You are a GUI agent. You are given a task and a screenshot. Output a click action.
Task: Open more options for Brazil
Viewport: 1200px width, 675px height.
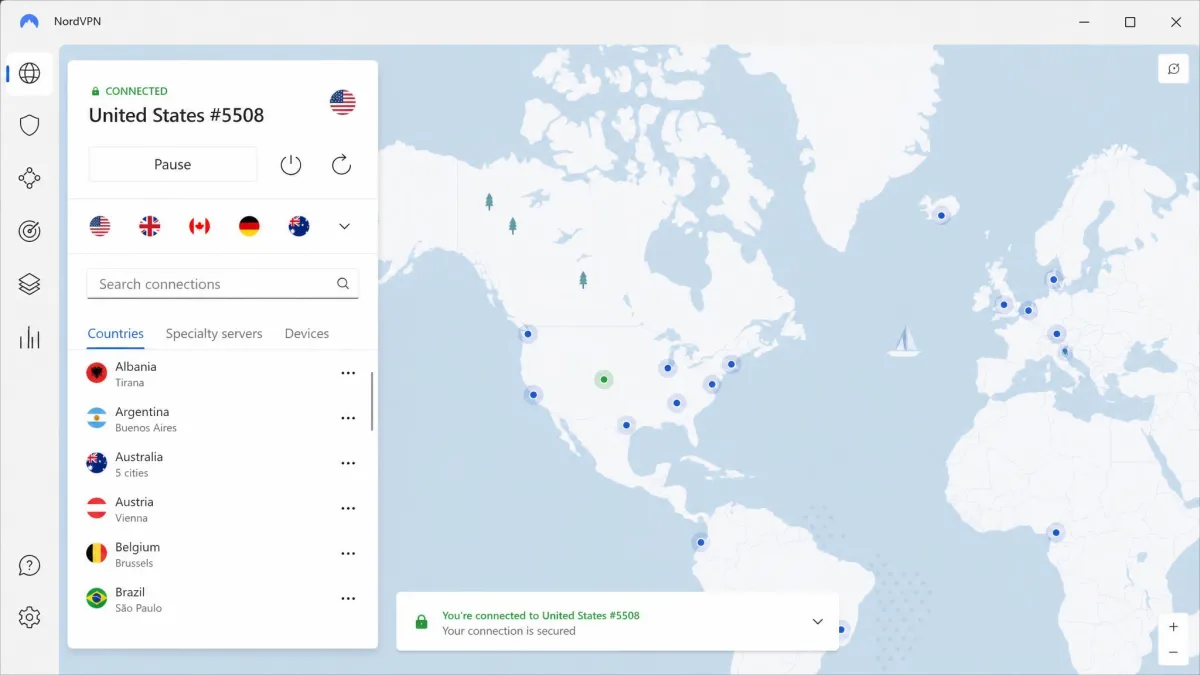[x=348, y=598]
